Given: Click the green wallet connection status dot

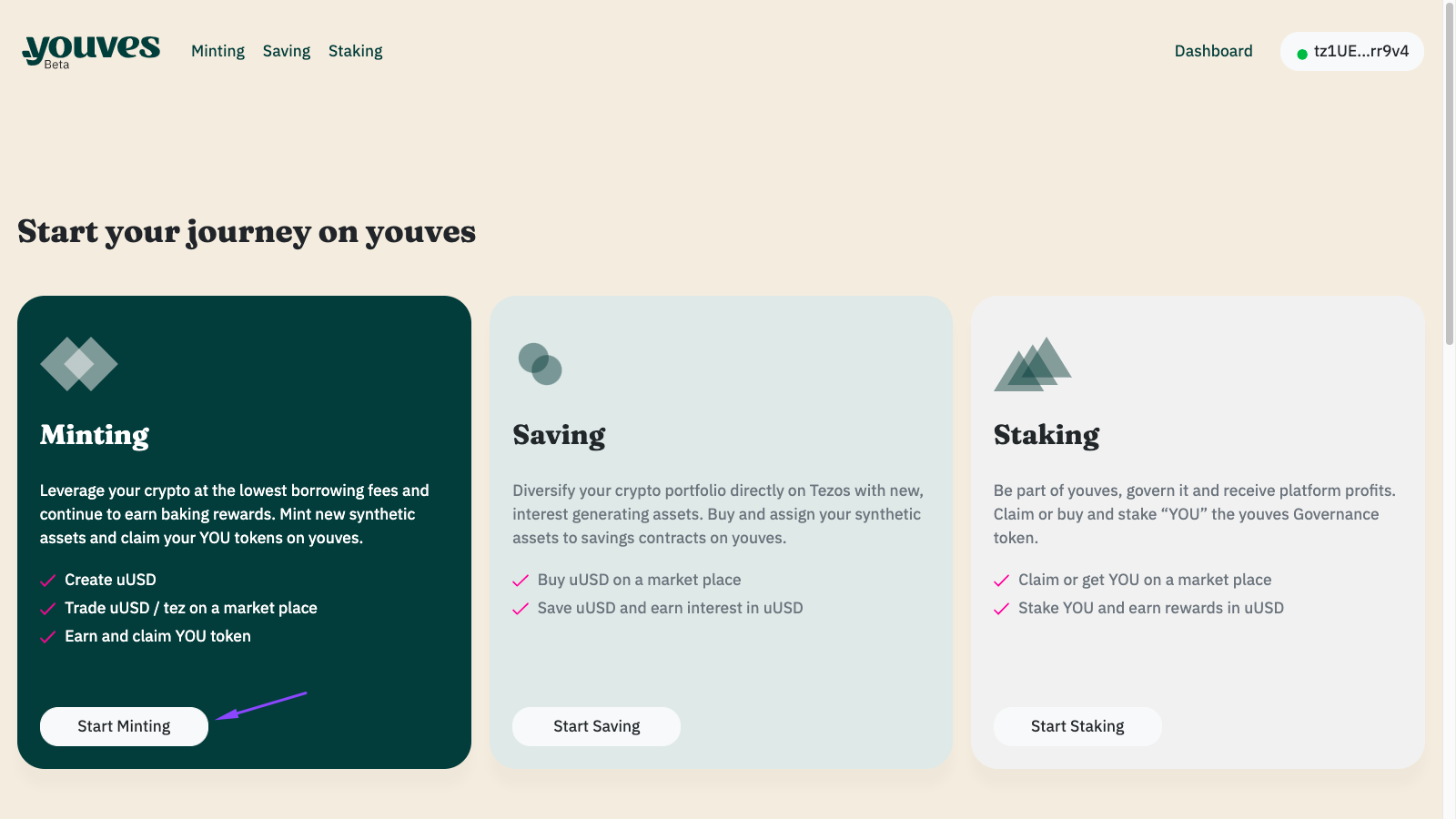Looking at the screenshot, I should click(x=1302, y=54).
